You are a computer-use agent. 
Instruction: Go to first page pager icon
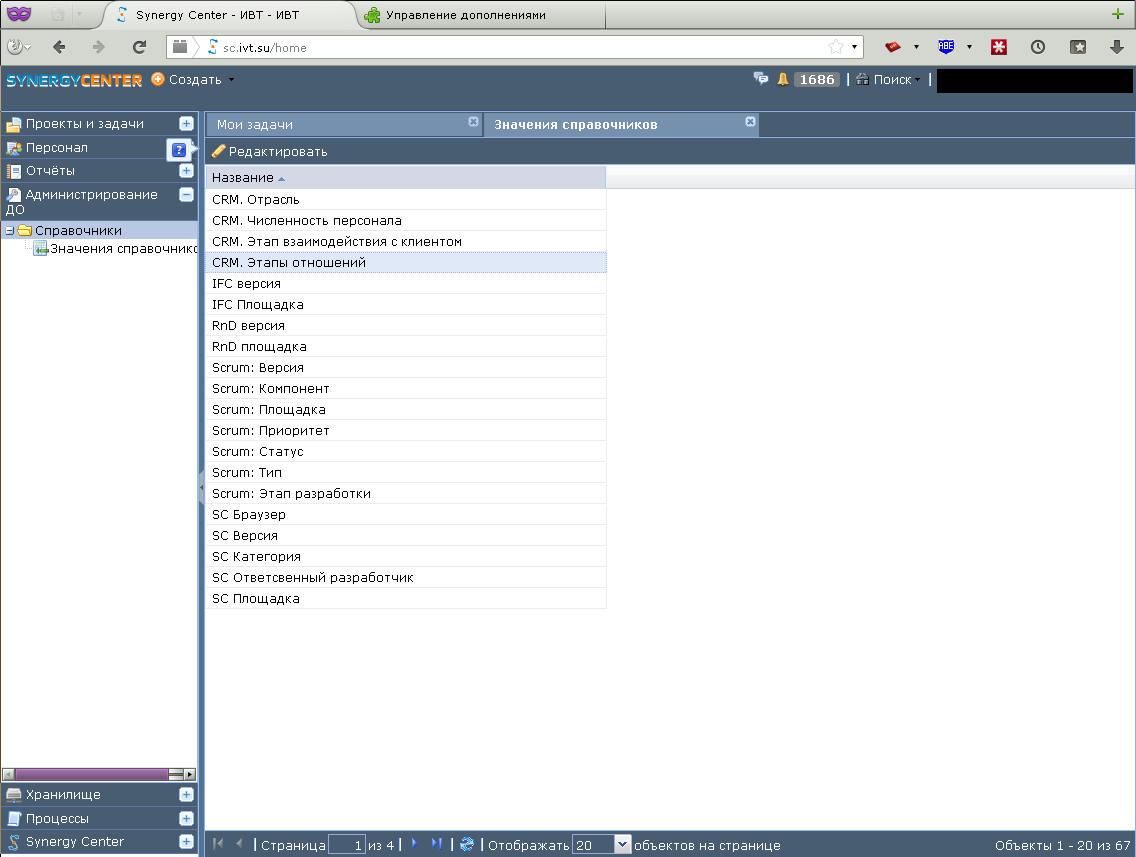point(218,844)
